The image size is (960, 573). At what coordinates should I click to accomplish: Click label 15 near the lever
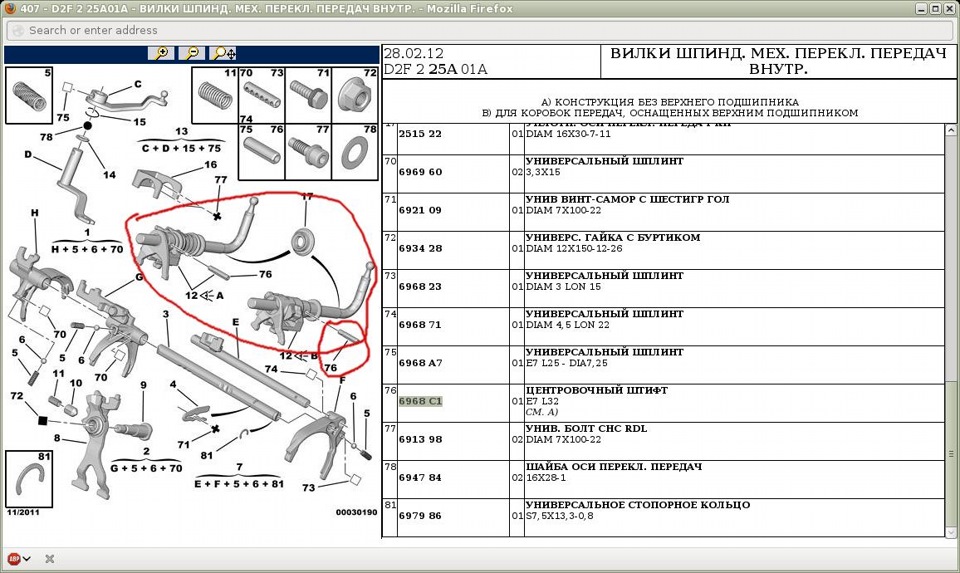(140, 122)
